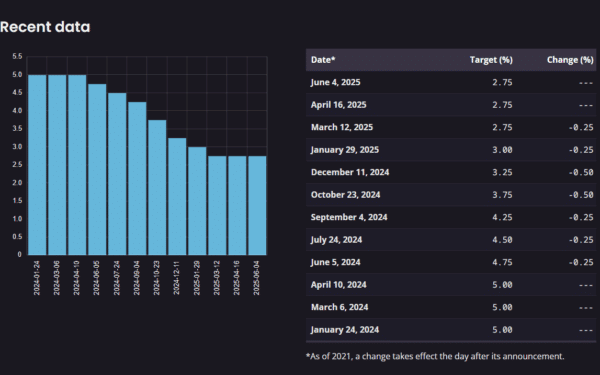Click the January 24, 2024 row
This screenshot has height=375, width=600.
(451, 330)
